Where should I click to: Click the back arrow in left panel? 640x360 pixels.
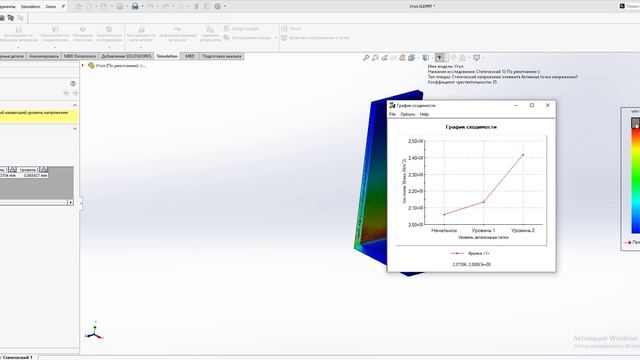(66, 93)
